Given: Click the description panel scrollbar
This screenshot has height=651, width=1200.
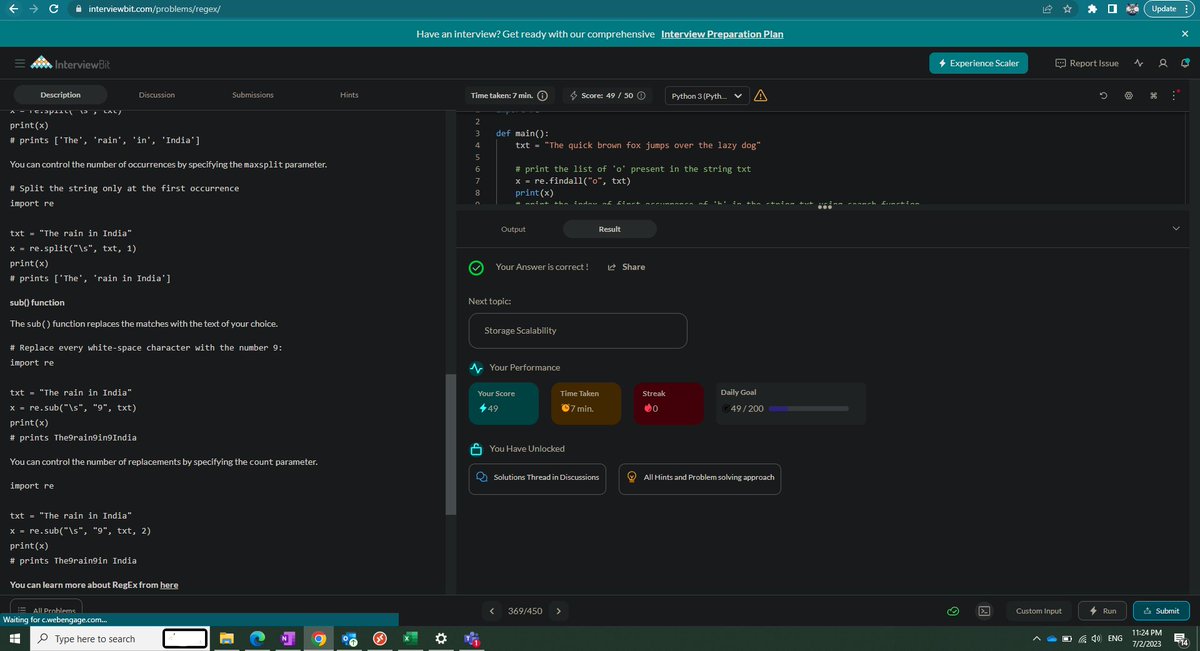Looking at the screenshot, I should click(450, 444).
